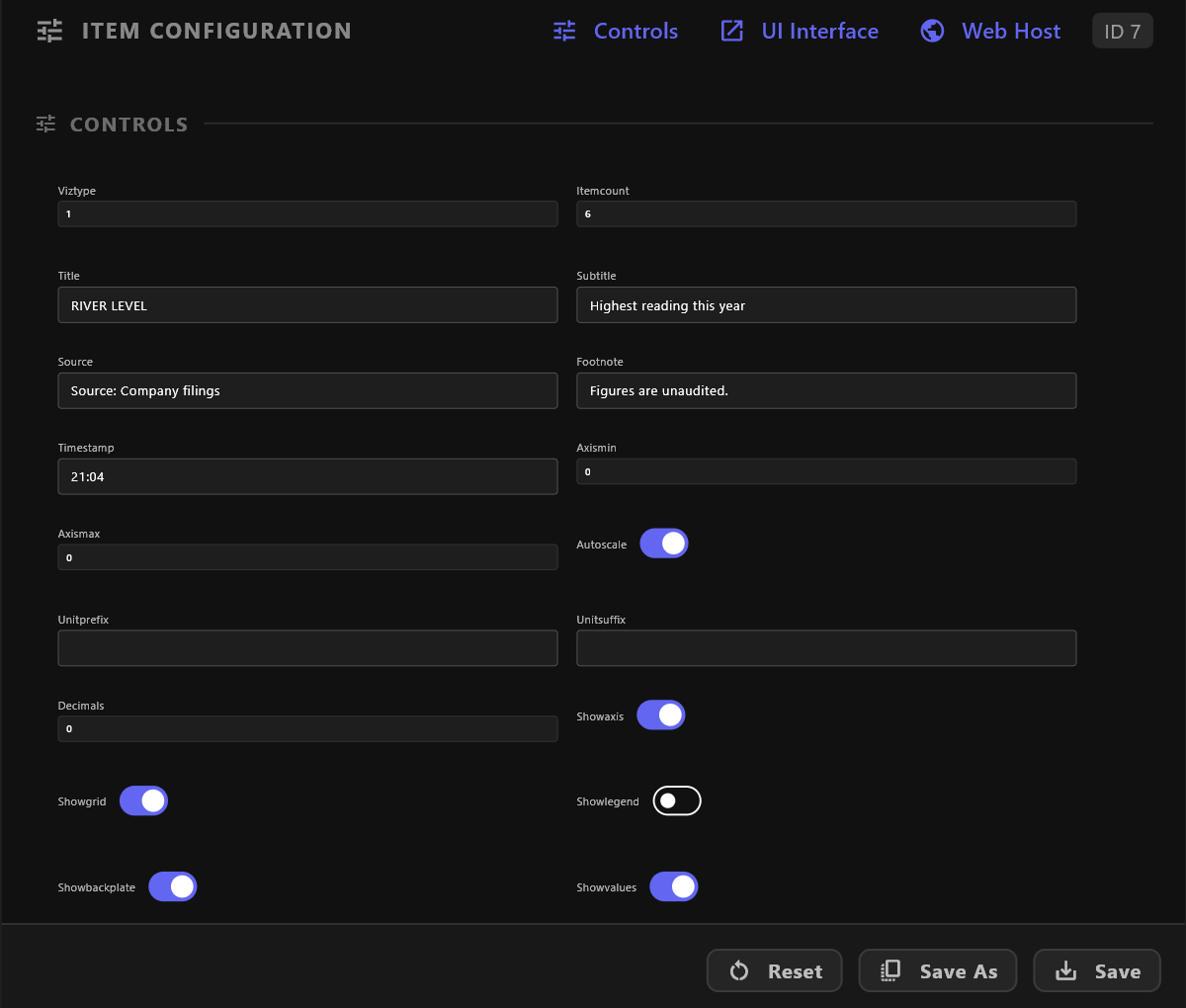Open the Controls tab
1186x1008 pixels.
(x=616, y=31)
